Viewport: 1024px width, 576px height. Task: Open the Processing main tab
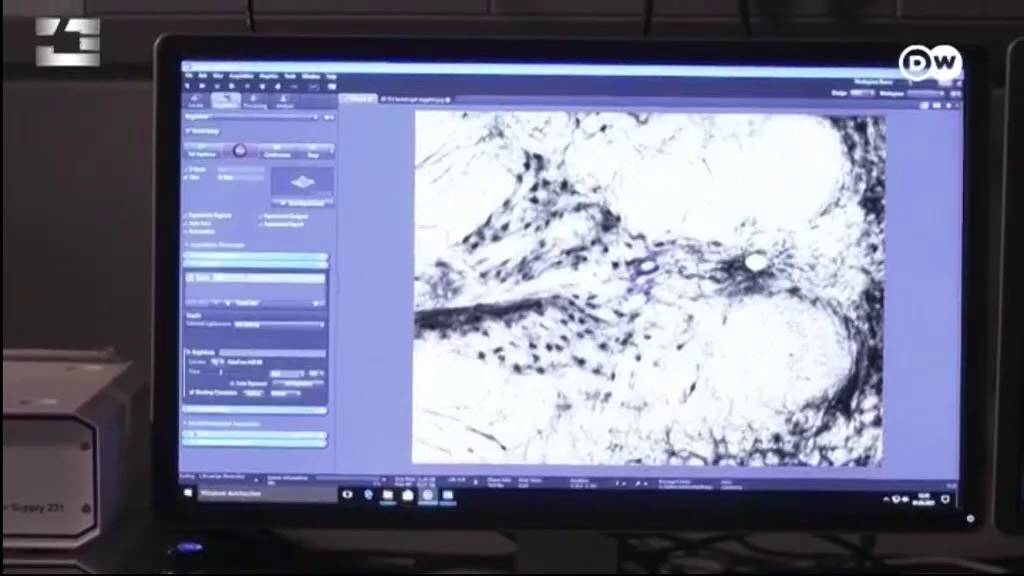coord(255,101)
